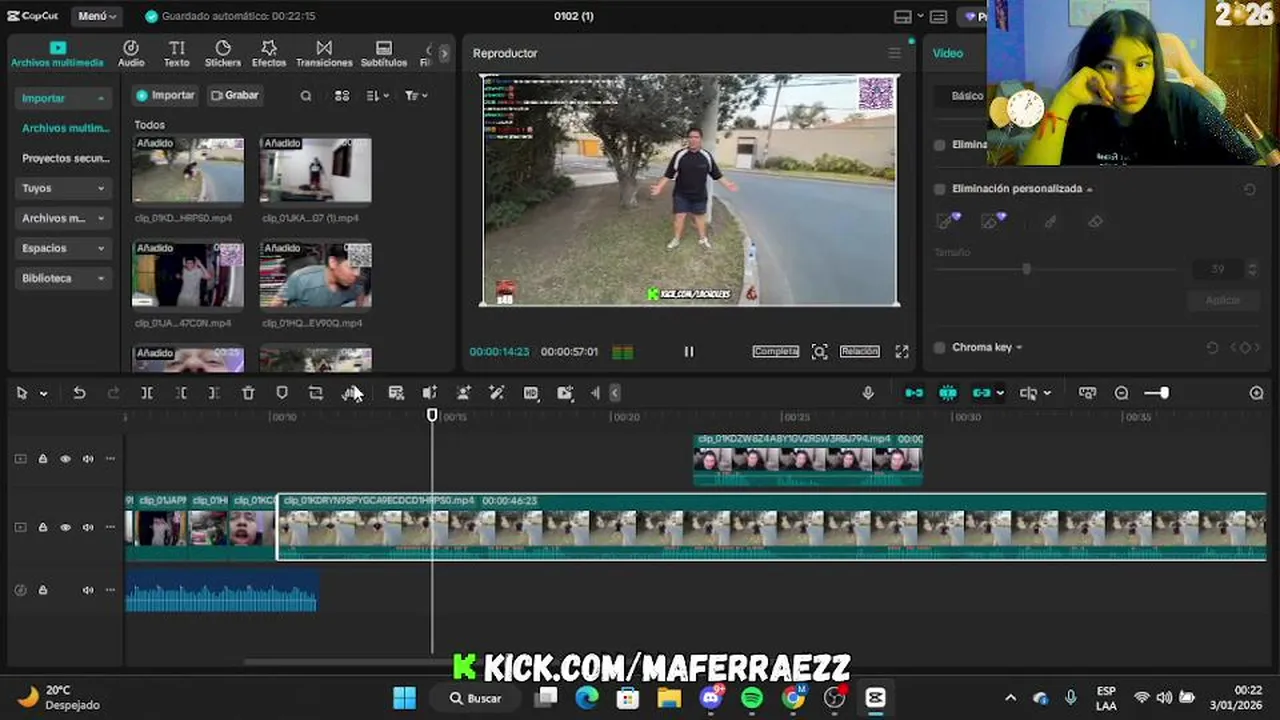1280x720 pixels.
Task: Click the layout icon in title bar
Action: point(903,16)
